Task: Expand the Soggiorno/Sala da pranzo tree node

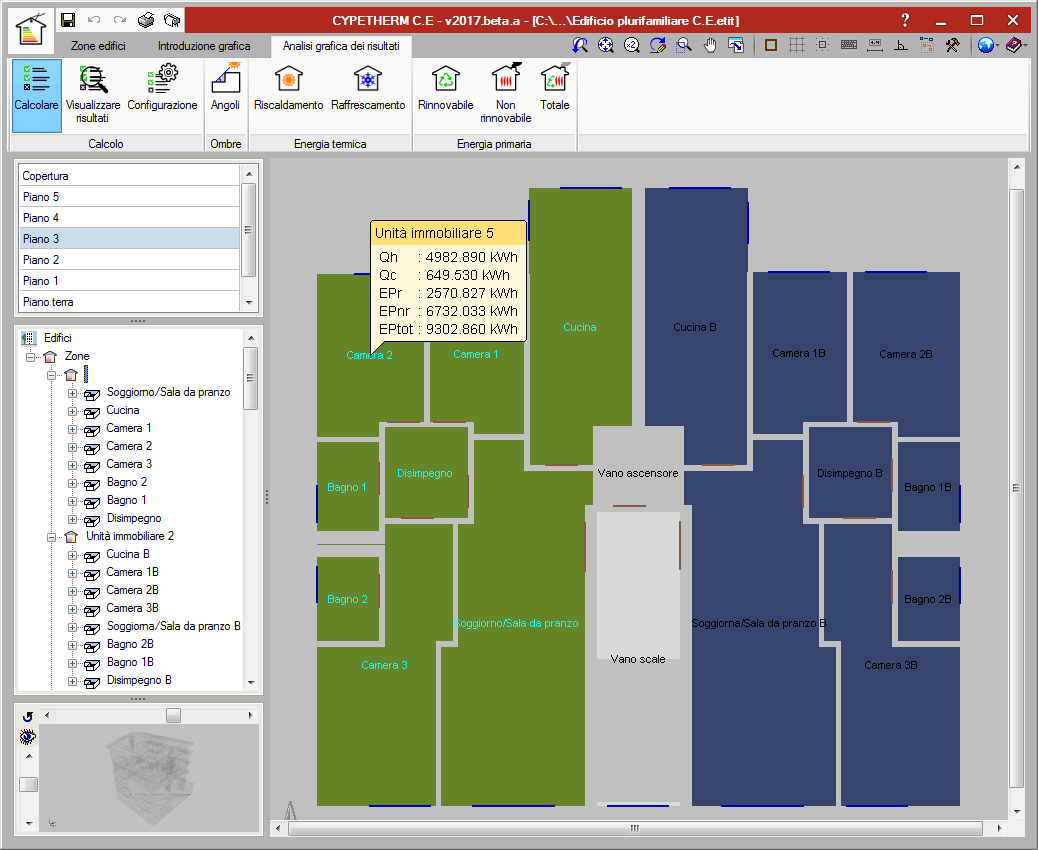Action: click(72, 393)
